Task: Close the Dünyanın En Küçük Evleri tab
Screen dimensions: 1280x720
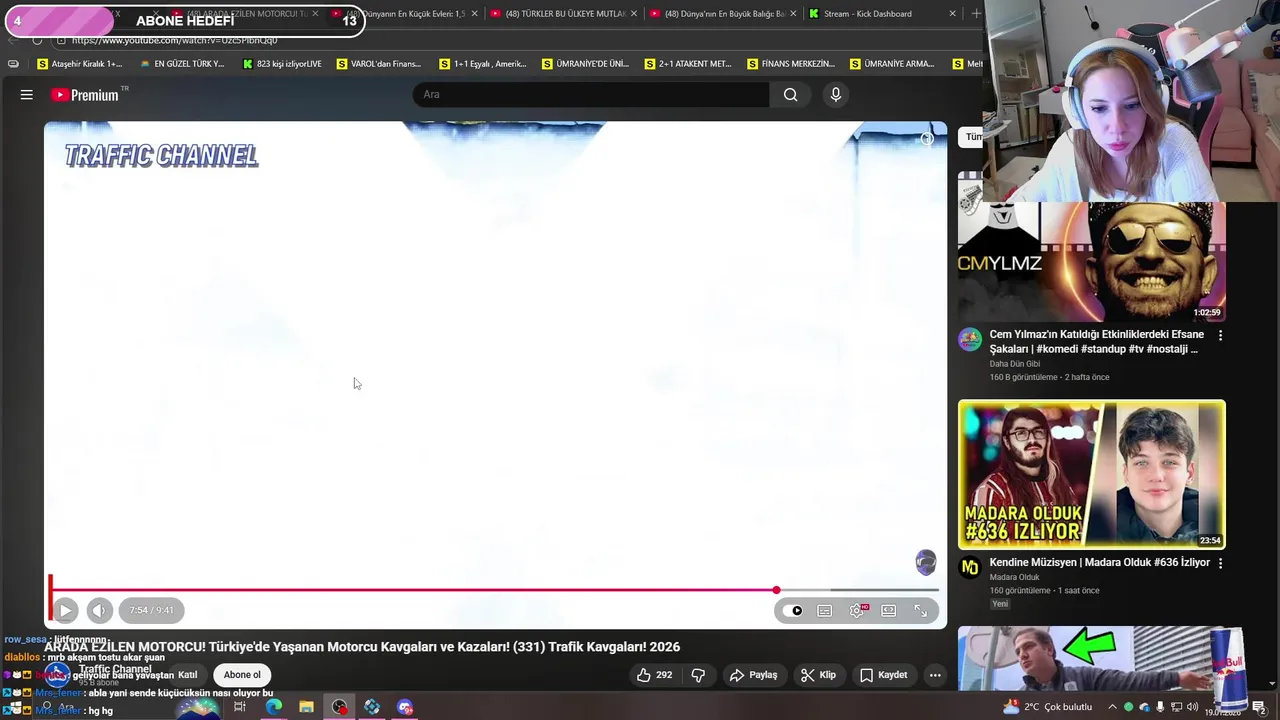Action: pos(474,14)
